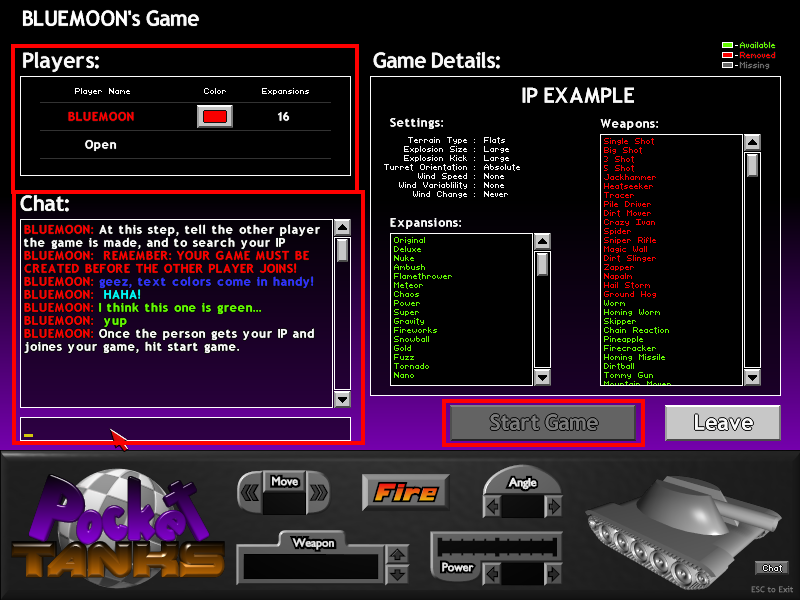Click the Wind Change value Never
Viewport: 800px width, 600px height.
click(495, 194)
